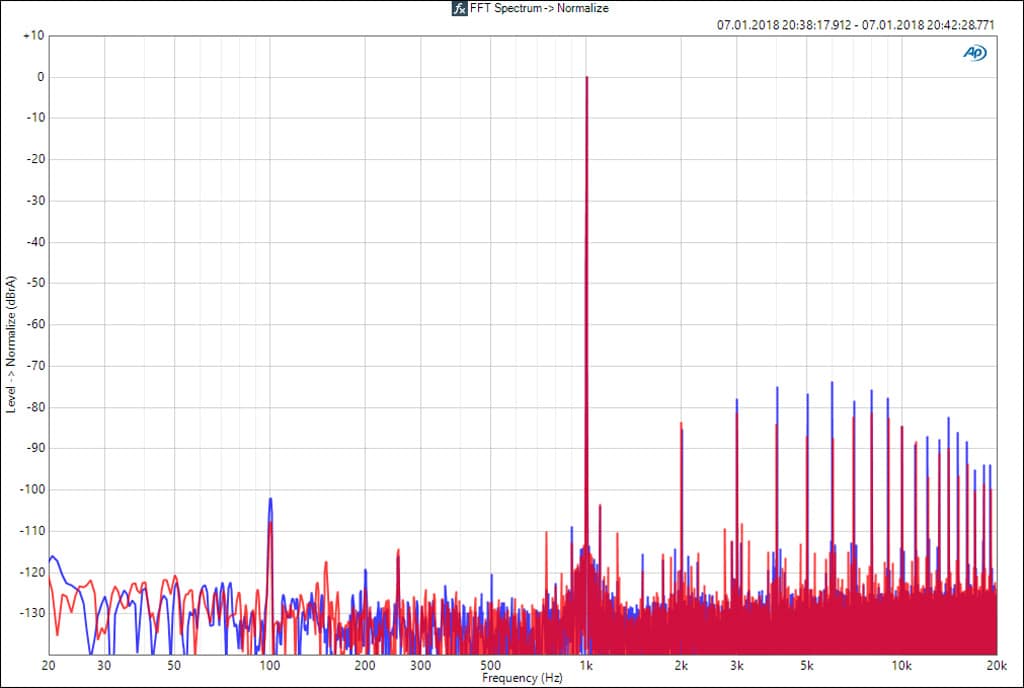1024x688 pixels.
Task: Click the -70 tick on the level axis
Action: (35, 365)
